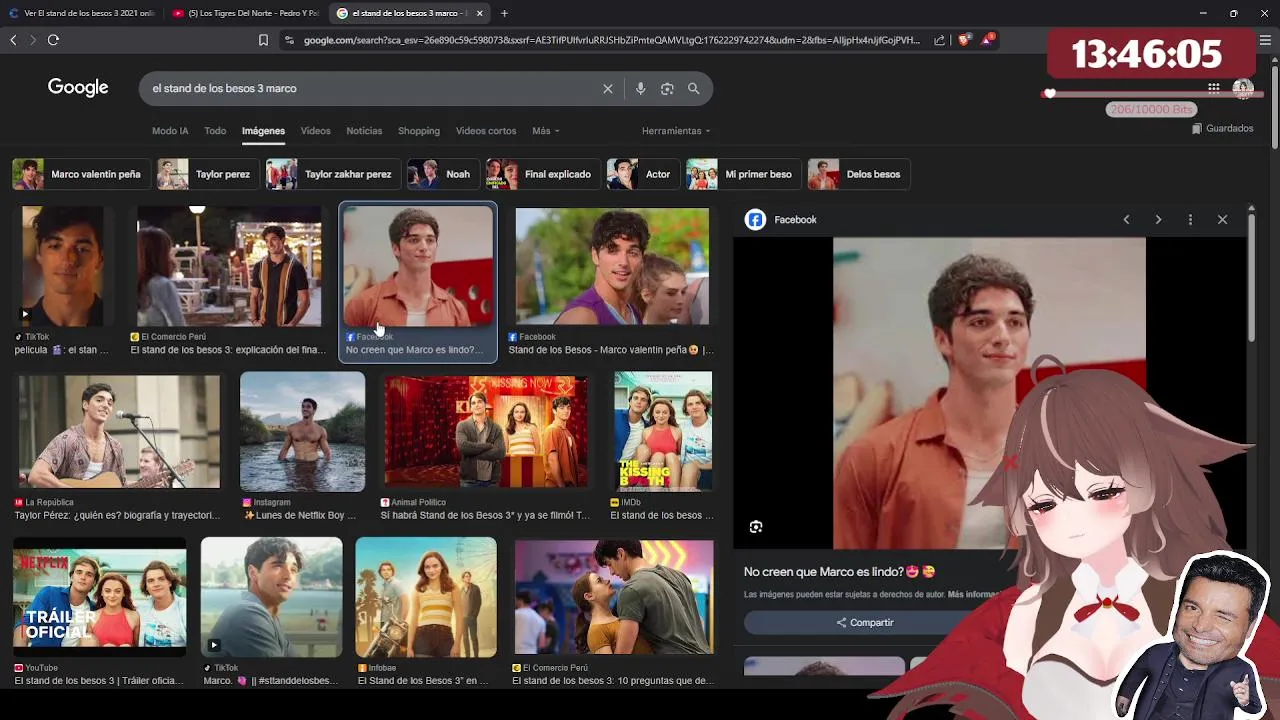Select the Actor filter chip
Screen dimensions: 1280x720
coord(642,174)
